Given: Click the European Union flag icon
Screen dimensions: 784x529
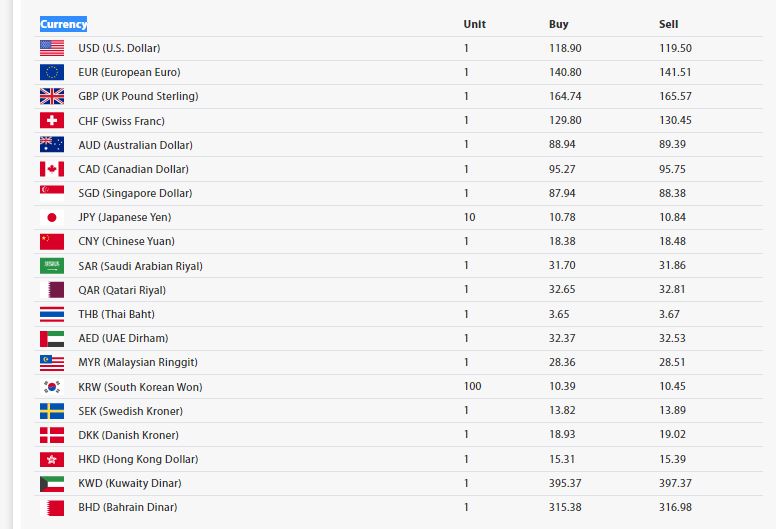Looking at the screenshot, I should click(x=52, y=72).
